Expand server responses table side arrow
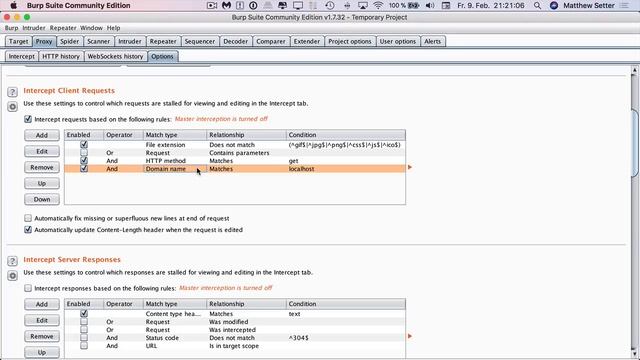640x360 pixels. pos(410,336)
